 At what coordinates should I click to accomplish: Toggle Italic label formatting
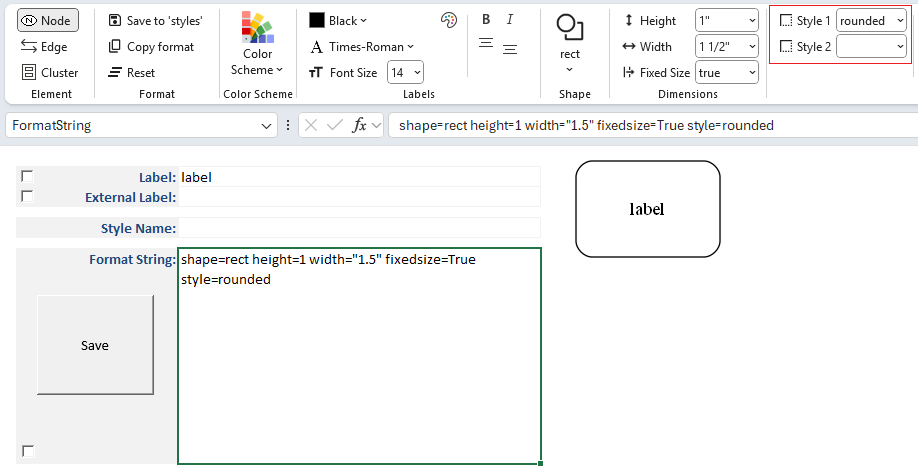pos(510,20)
